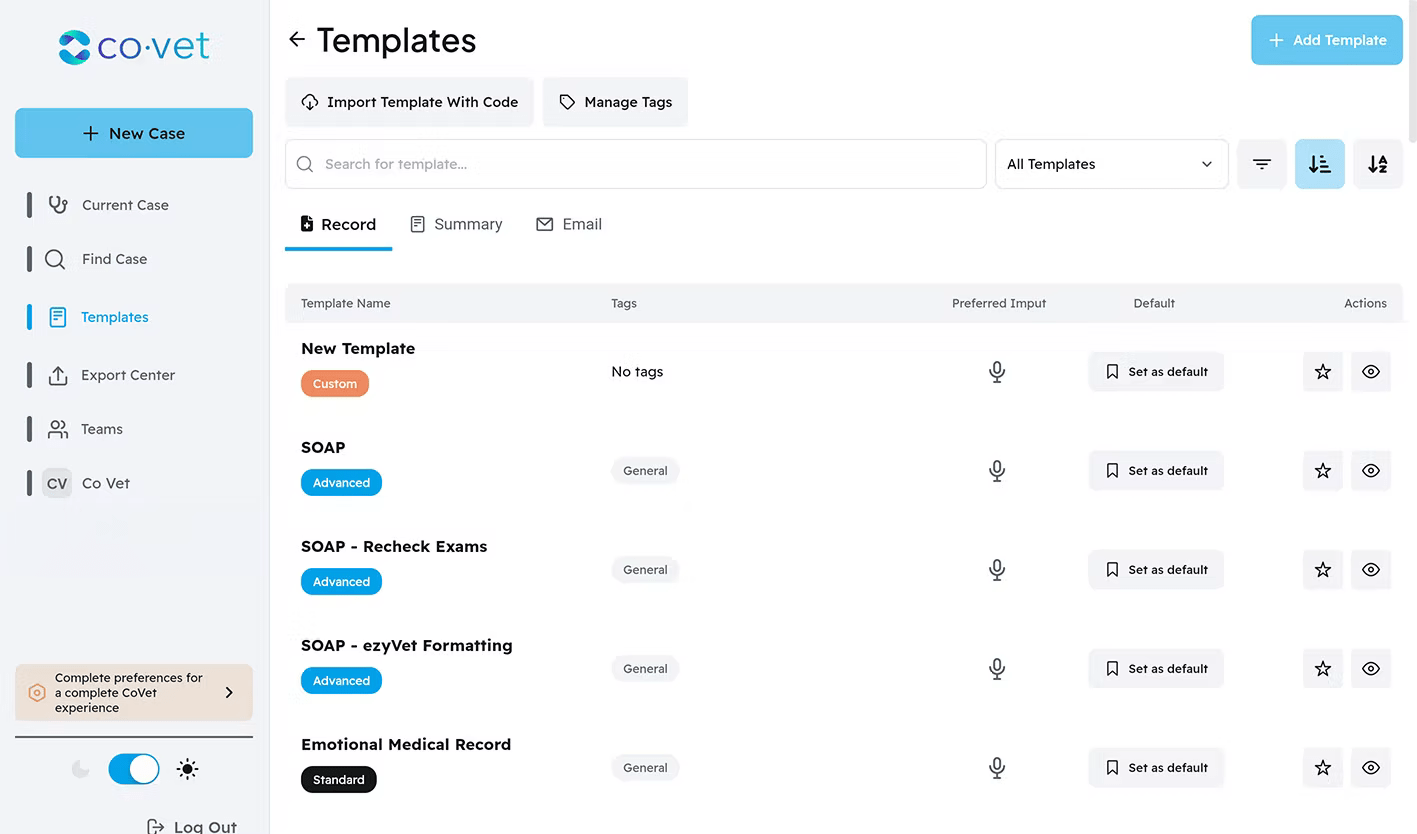Click the microphone icon for SOAP row

[997, 471]
